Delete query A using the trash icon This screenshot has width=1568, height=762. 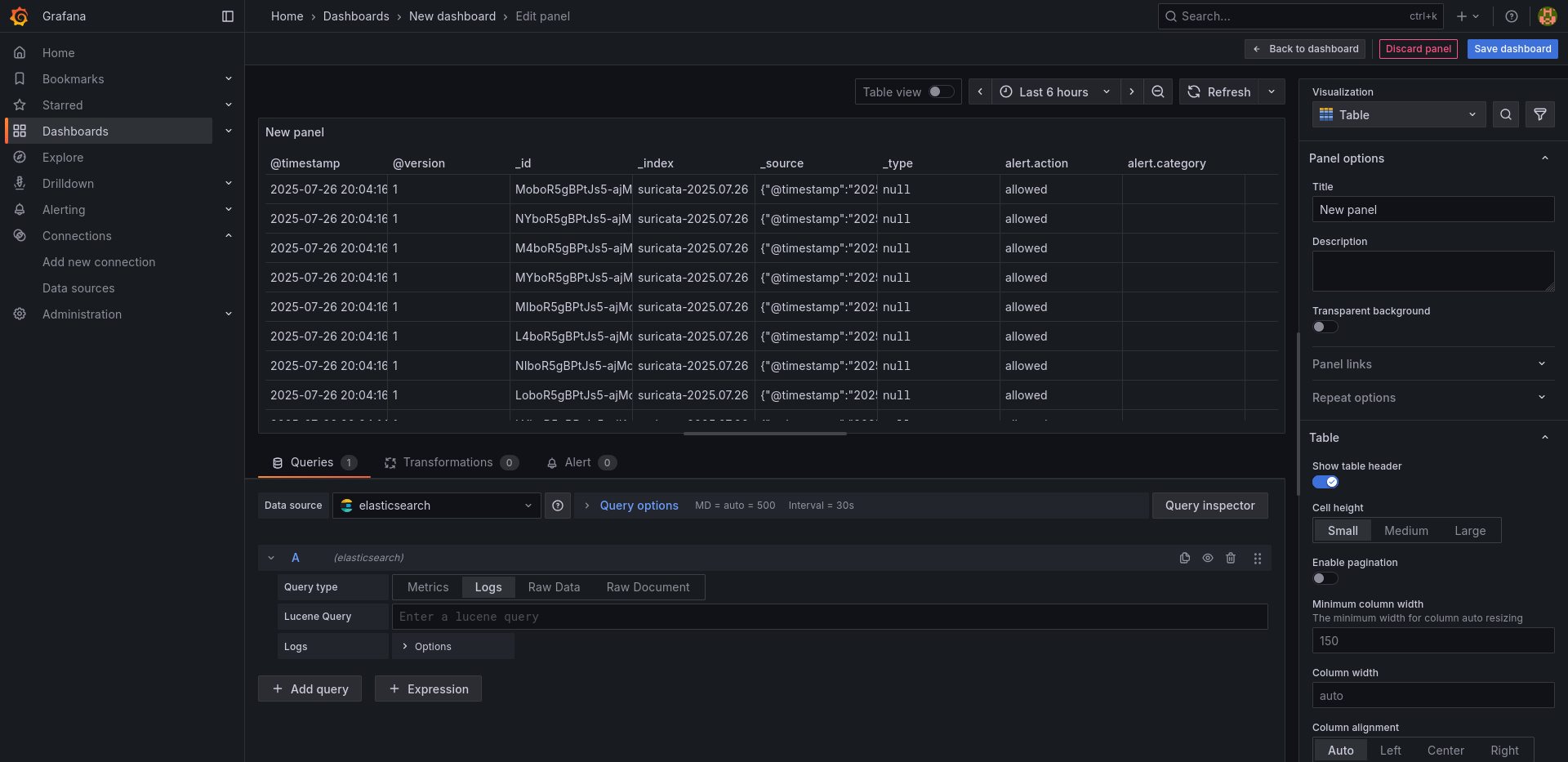pos(1231,558)
